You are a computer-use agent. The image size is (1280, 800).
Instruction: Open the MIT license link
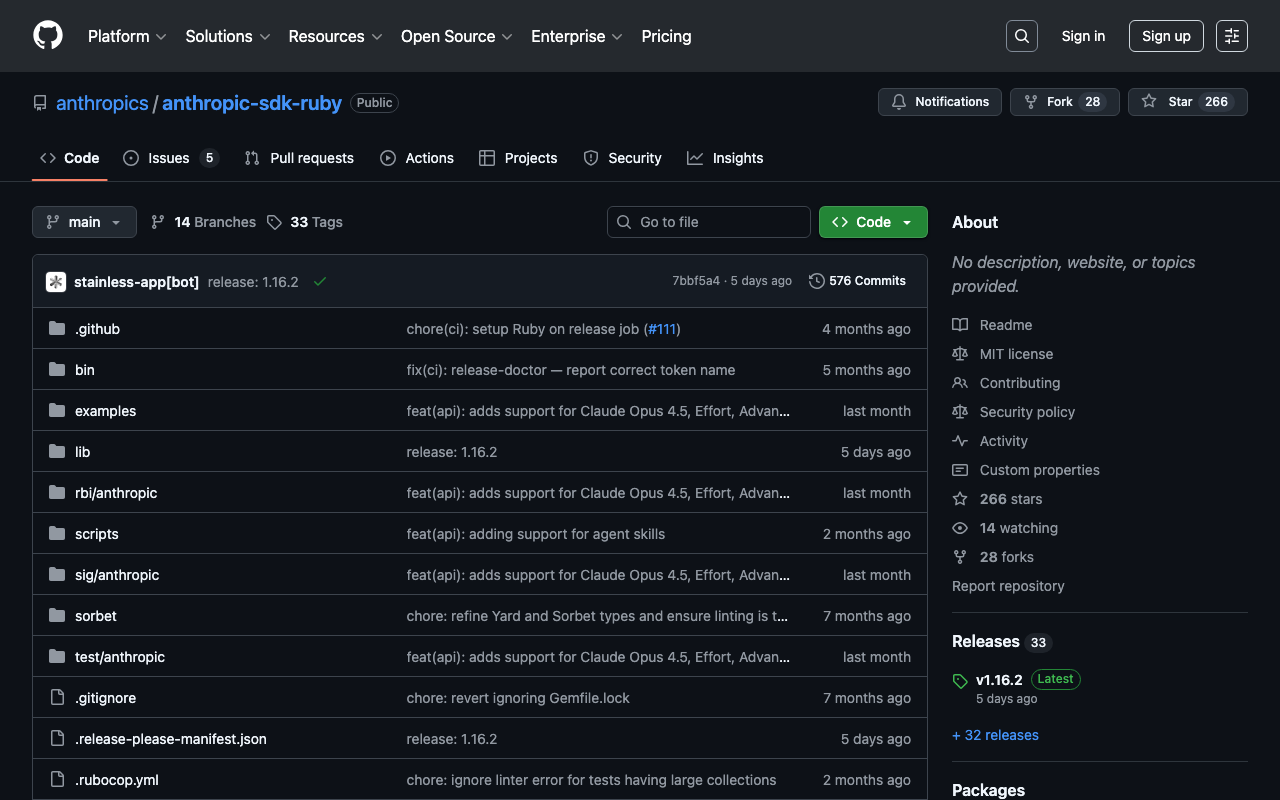click(1016, 354)
